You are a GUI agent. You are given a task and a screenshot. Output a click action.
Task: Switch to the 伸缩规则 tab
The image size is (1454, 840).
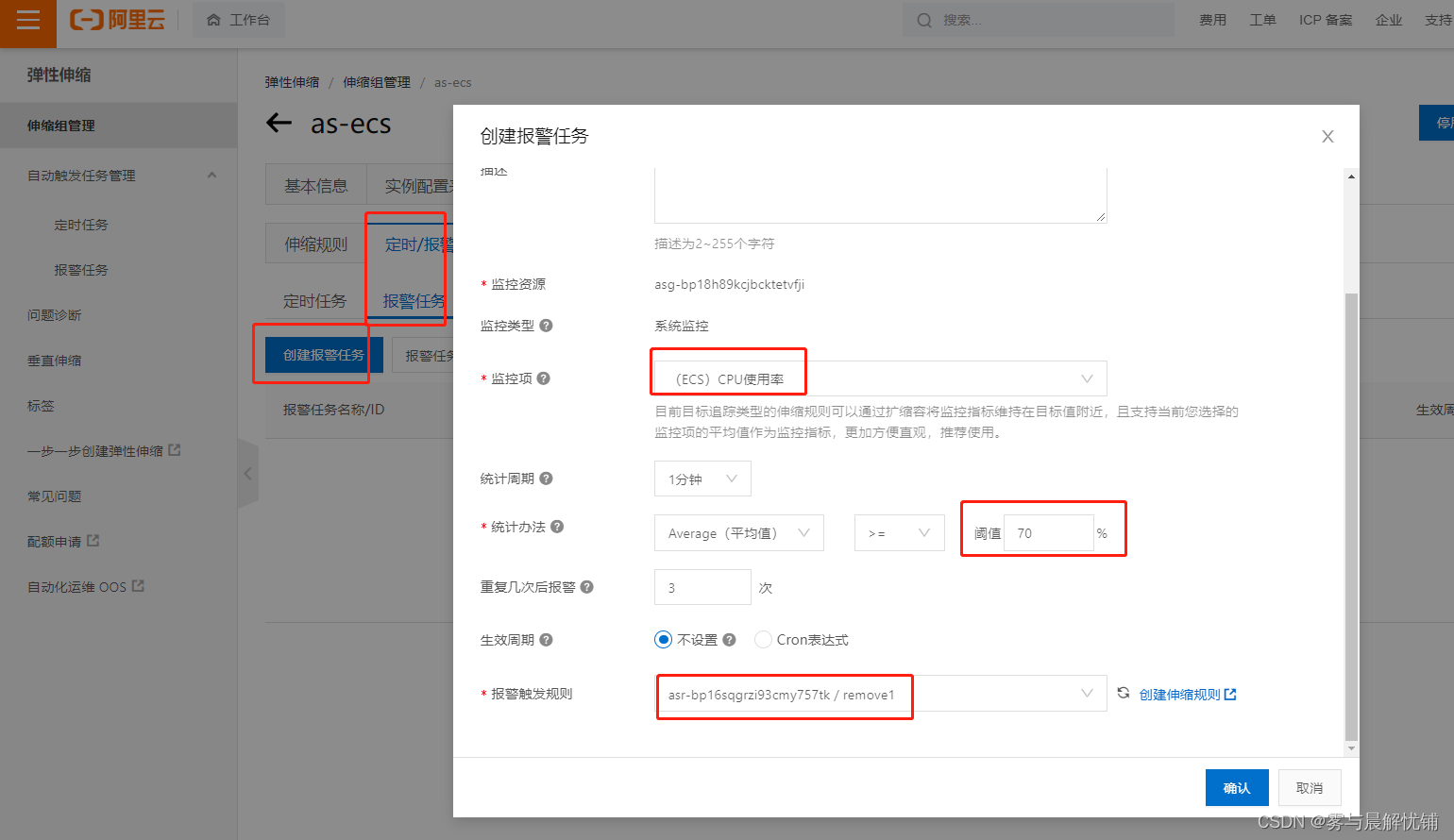tap(316, 244)
